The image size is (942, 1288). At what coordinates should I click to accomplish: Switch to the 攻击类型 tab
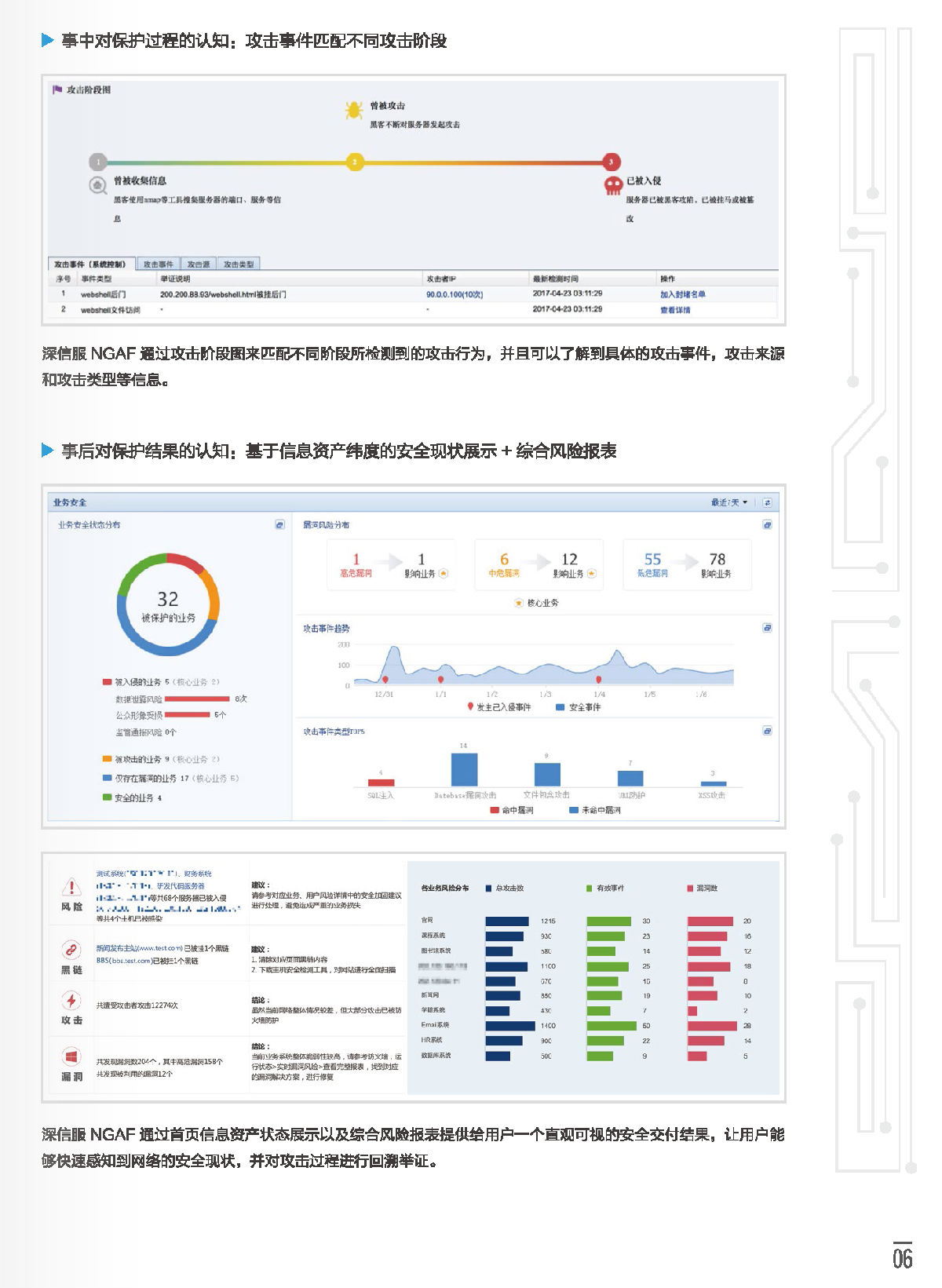click(238, 265)
